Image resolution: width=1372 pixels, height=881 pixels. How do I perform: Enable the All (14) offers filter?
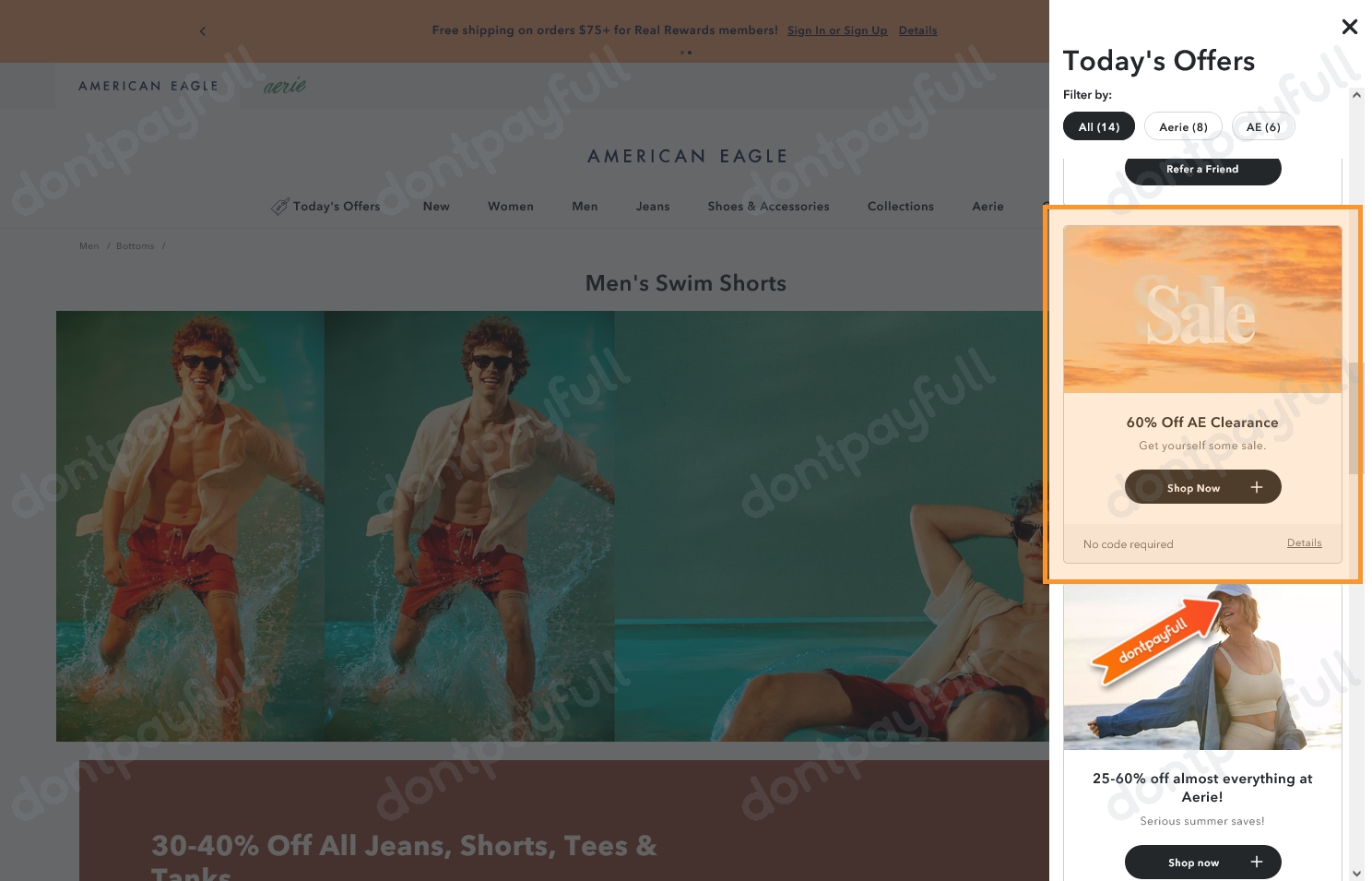[x=1099, y=126]
